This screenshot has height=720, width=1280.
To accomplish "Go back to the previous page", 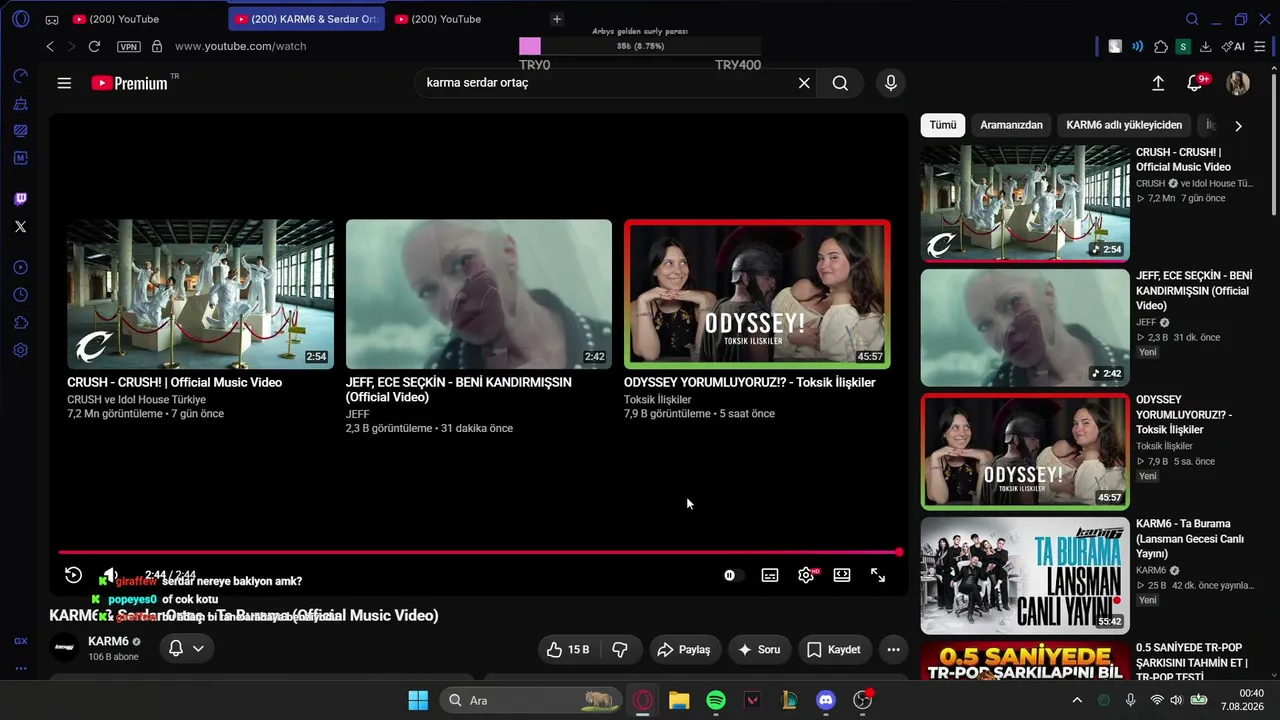I will [50, 46].
